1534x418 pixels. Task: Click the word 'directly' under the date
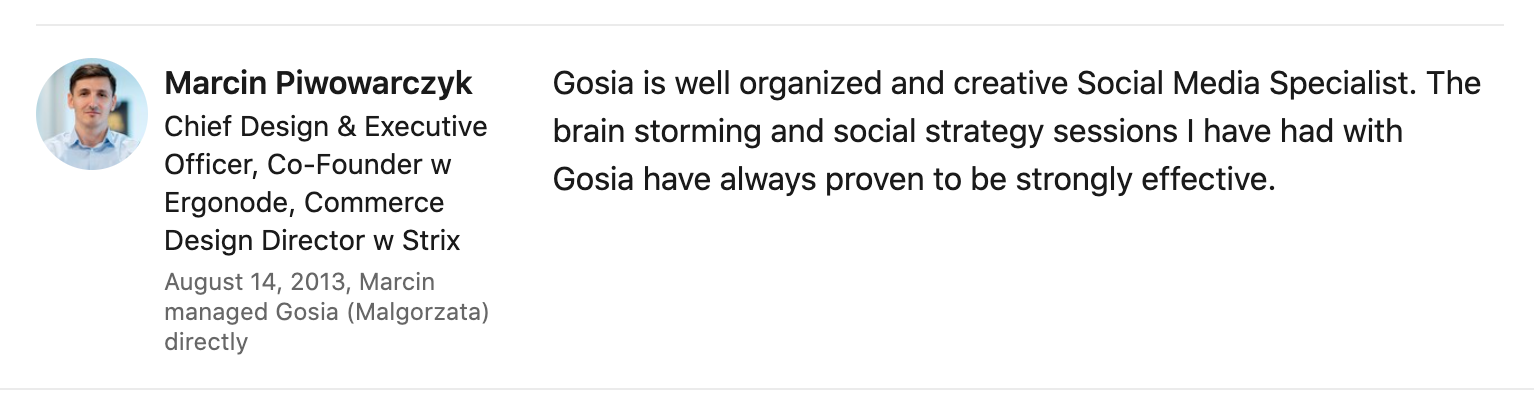tap(205, 342)
